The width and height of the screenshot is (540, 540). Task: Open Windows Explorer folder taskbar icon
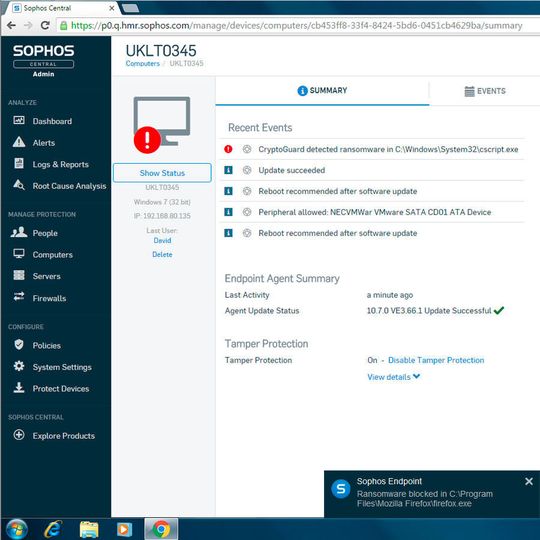(x=89, y=529)
